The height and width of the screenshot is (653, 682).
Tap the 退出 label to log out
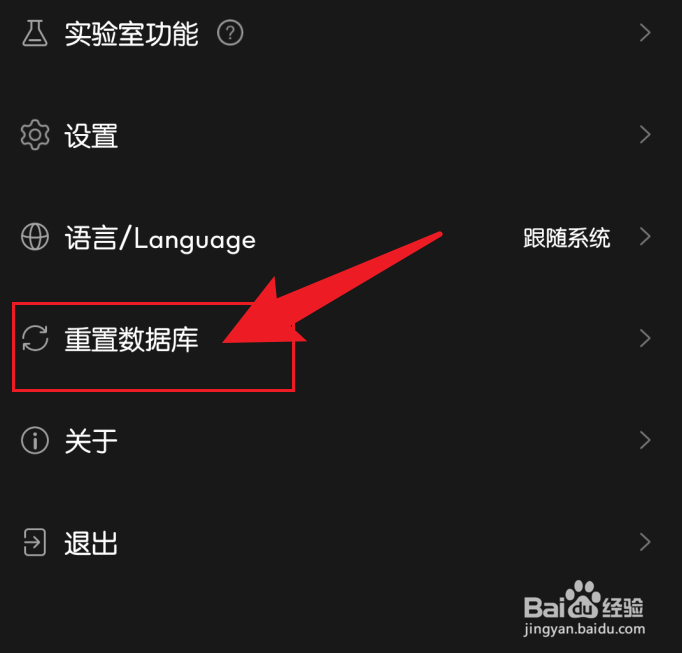pyautogui.click(x=91, y=543)
